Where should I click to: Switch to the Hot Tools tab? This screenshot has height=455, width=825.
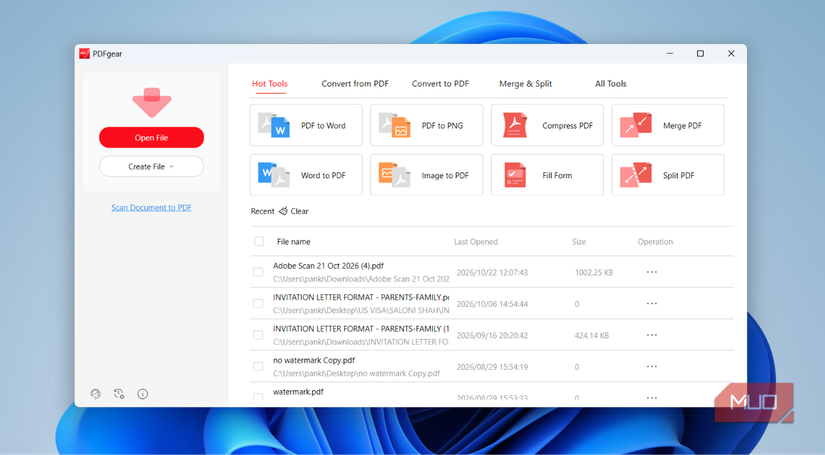point(270,84)
